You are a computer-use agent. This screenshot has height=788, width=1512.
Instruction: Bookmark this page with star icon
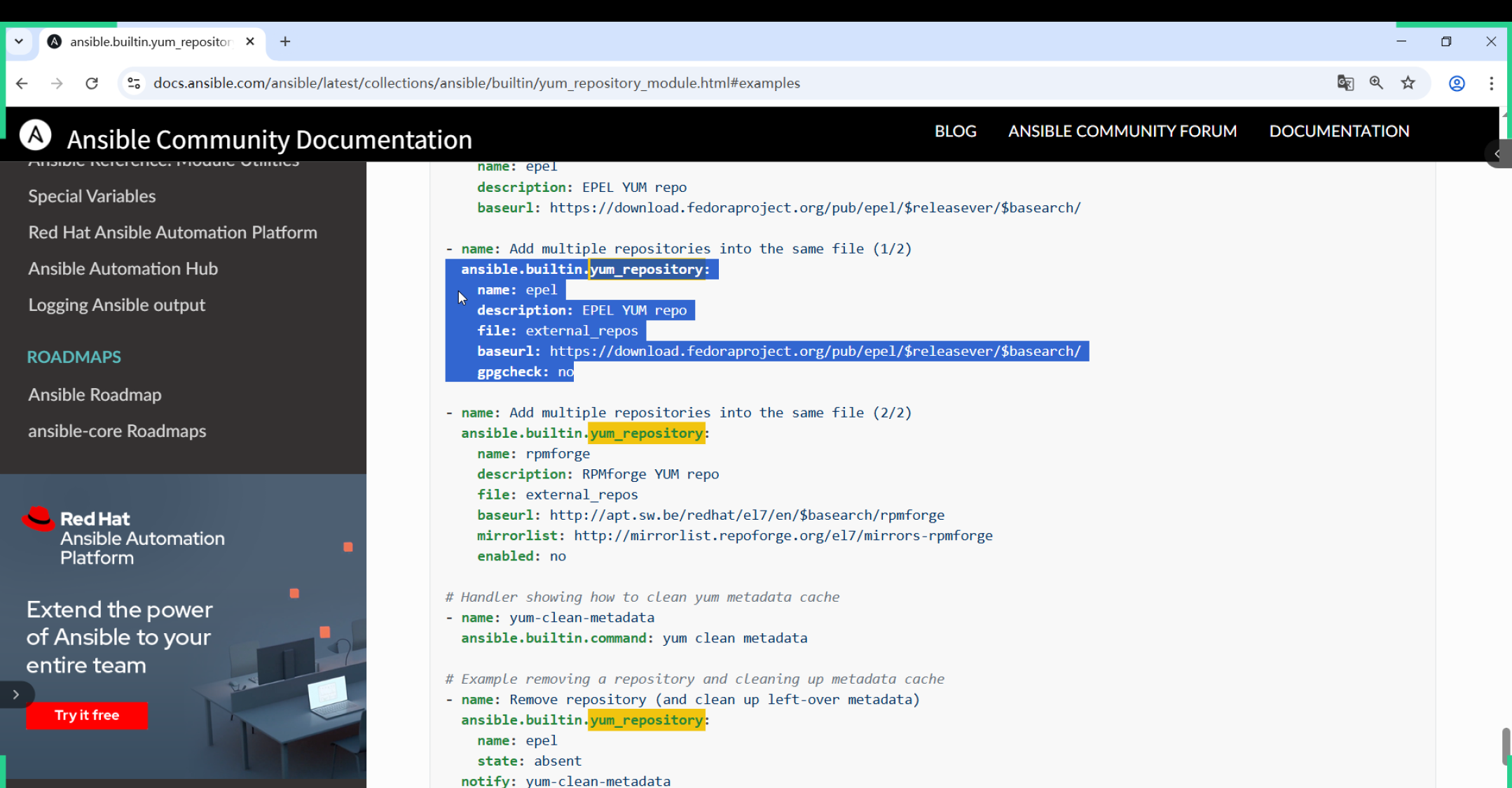tap(1408, 83)
